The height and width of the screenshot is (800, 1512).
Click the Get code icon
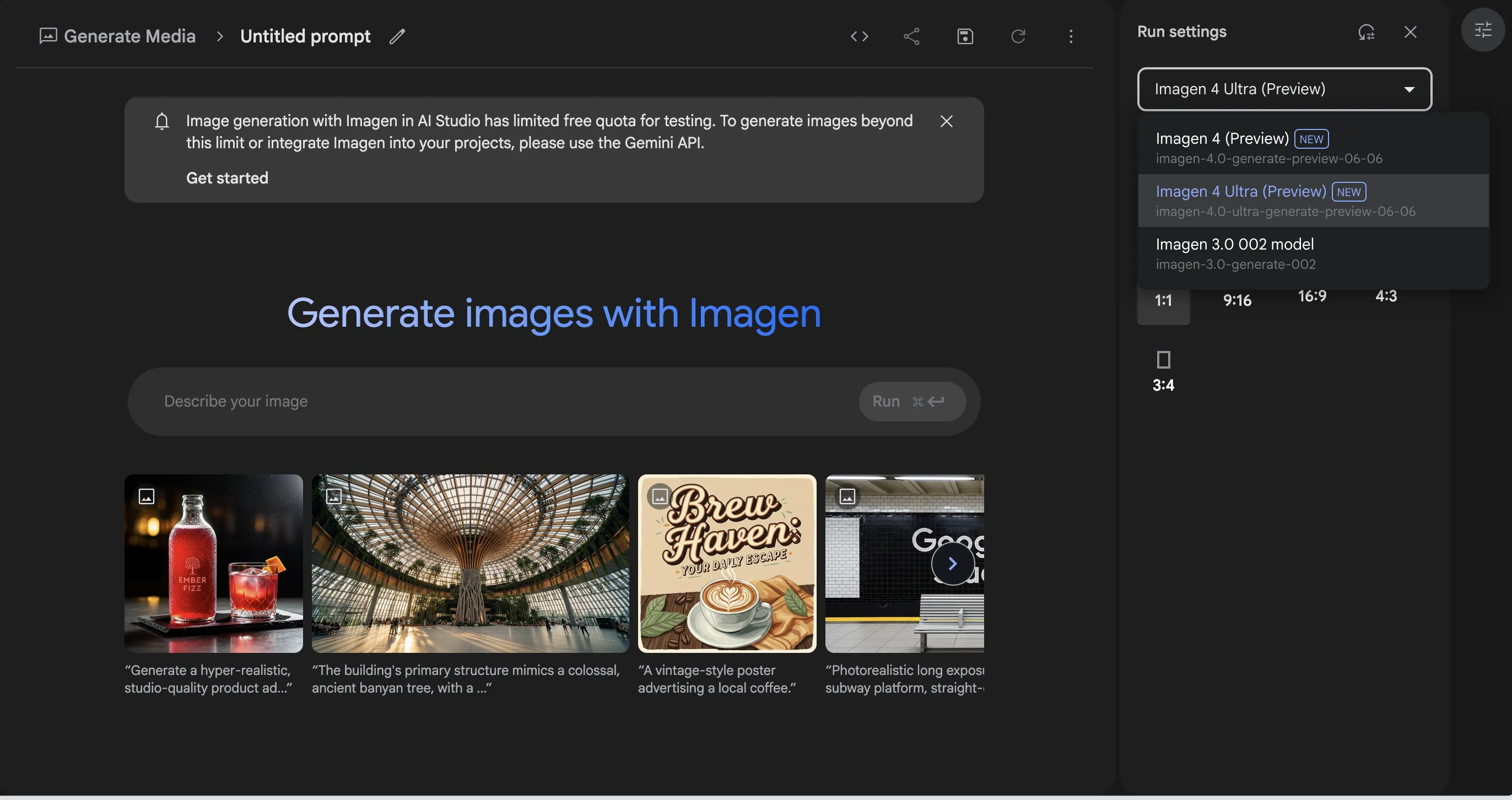[859, 36]
